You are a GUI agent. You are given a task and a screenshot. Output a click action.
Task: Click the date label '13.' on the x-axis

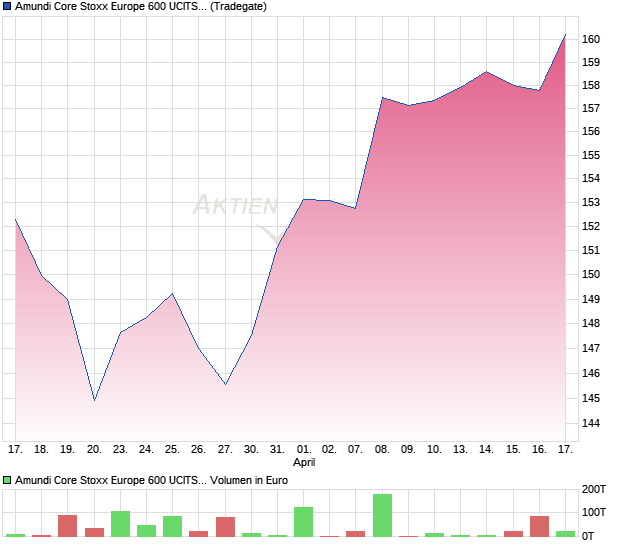460,450
